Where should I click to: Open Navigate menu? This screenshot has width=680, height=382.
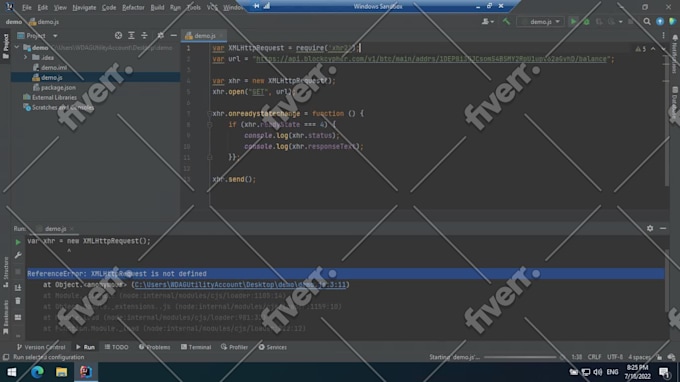click(84, 7)
